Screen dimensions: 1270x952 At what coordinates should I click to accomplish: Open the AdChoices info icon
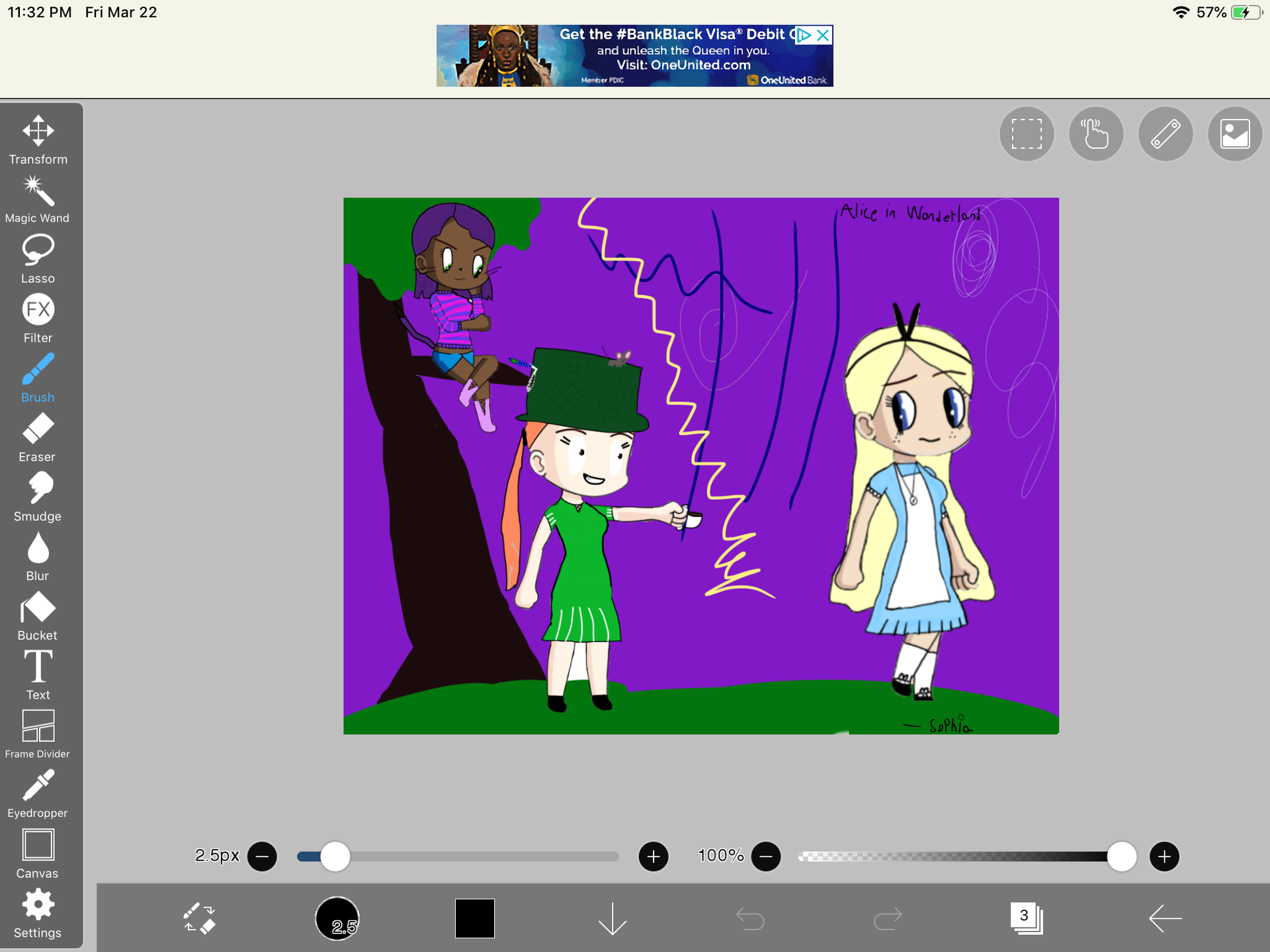tap(804, 35)
